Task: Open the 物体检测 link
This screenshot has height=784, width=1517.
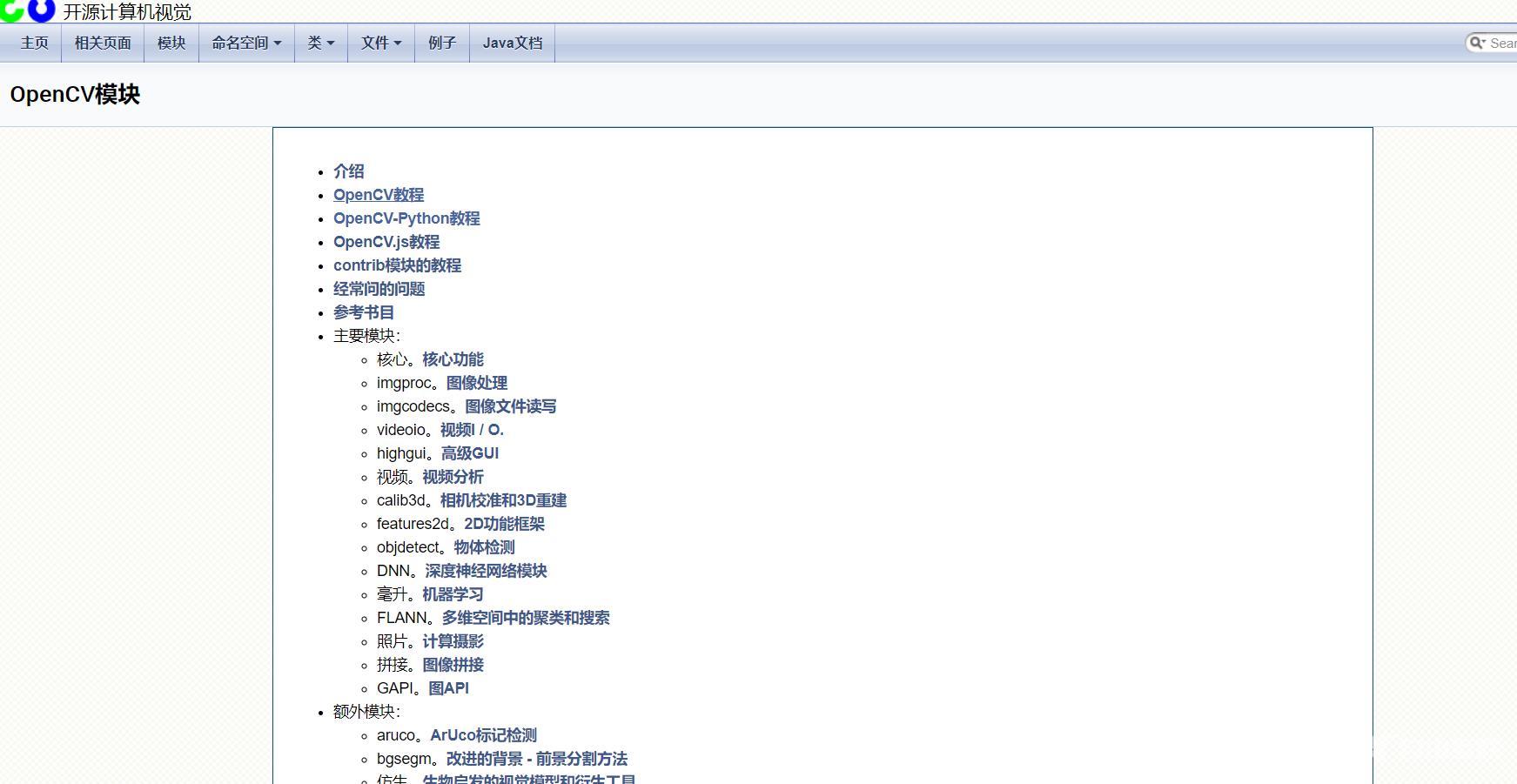Action: tap(485, 547)
